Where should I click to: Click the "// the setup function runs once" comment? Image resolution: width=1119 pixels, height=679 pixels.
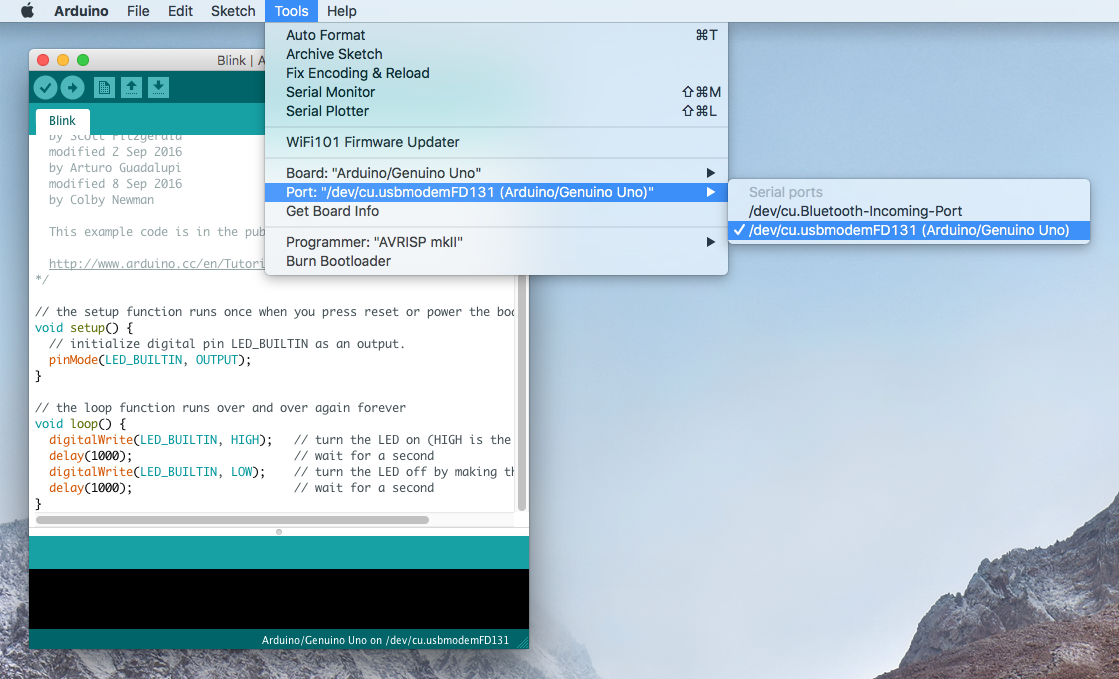275,311
